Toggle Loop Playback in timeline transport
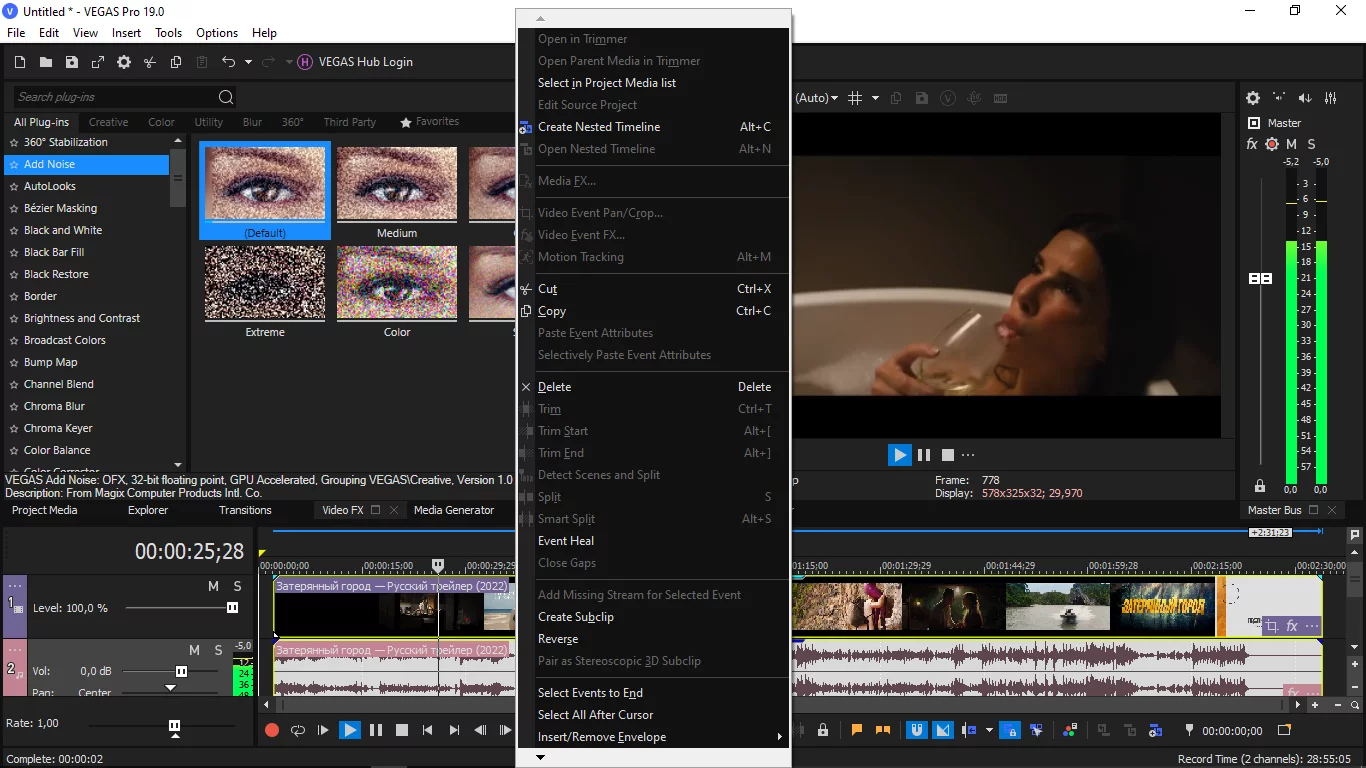The height and width of the screenshot is (768, 1366). [x=297, y=730]
